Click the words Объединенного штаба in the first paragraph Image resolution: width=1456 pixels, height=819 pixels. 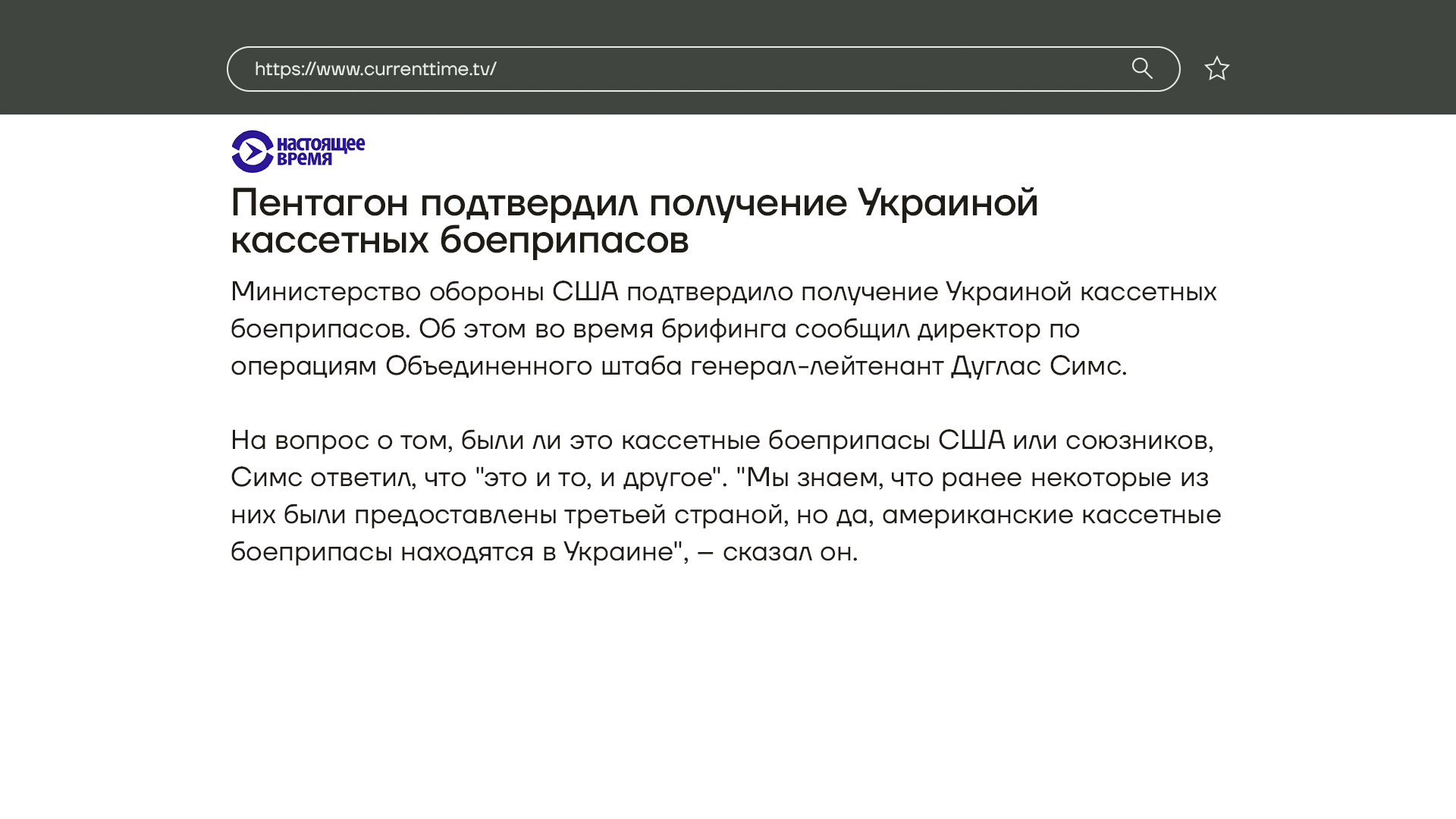(533, 366)
